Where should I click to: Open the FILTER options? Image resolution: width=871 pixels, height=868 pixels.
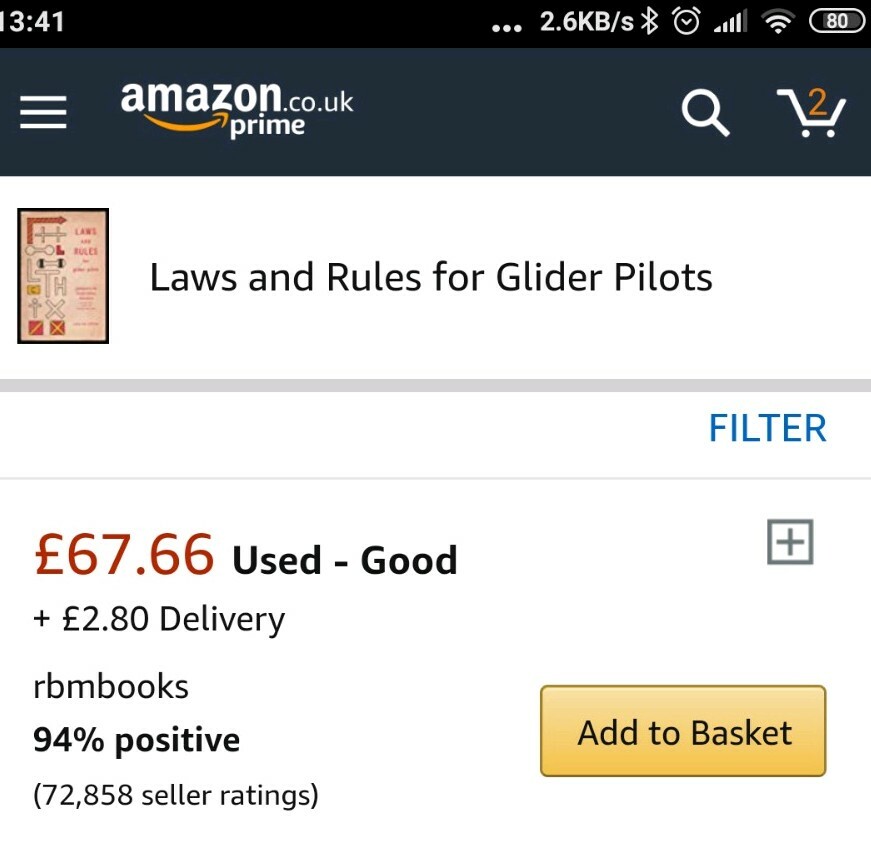[767, 428]
